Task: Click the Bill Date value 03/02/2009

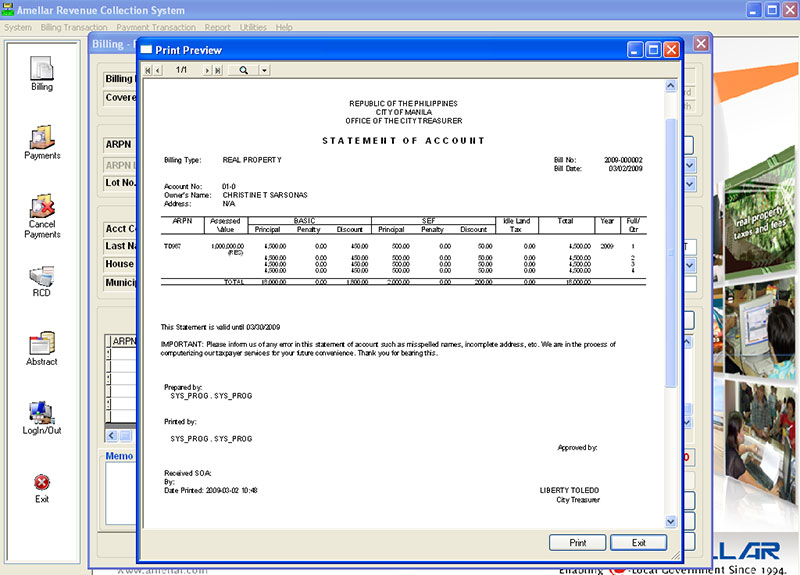Action: [x=626, y=168]
